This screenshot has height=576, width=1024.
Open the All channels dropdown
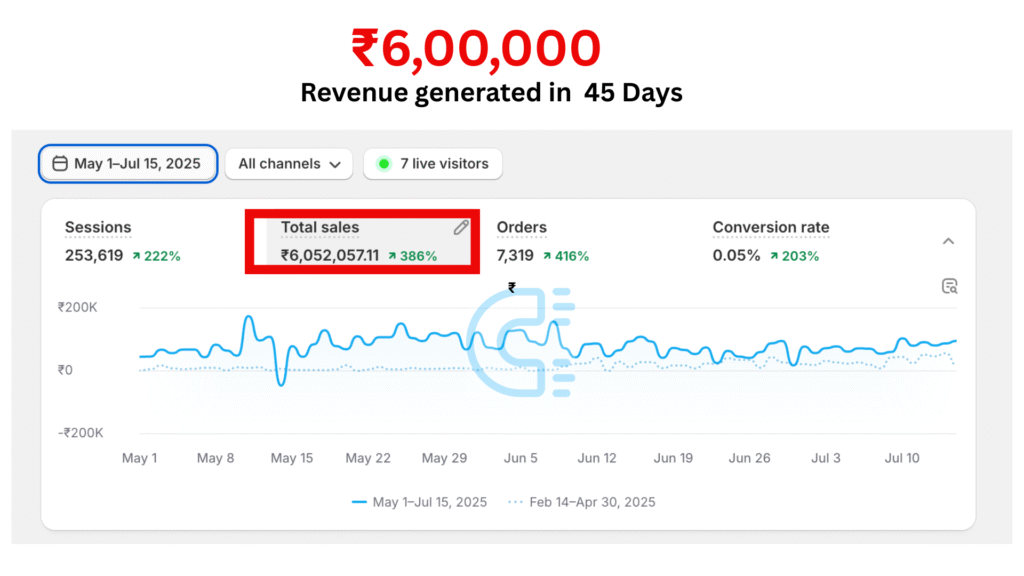pyautogui.click(x=289, y=164)
